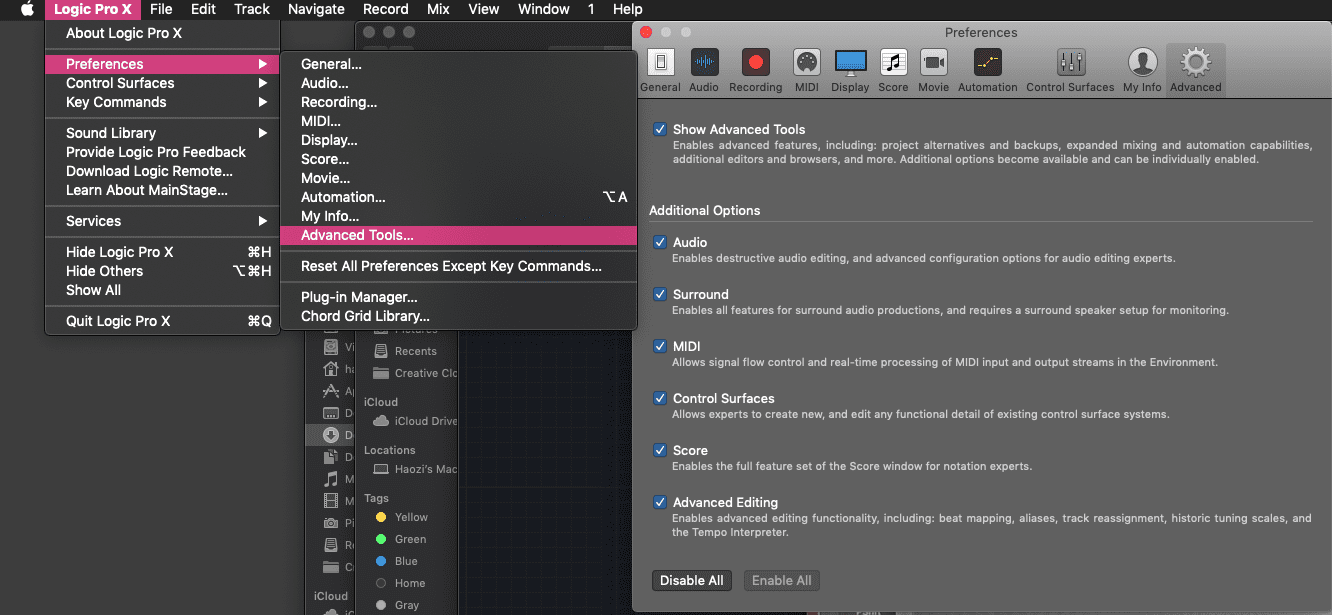Click the music note icon in rear Finder sidebar

coord(330,479)
